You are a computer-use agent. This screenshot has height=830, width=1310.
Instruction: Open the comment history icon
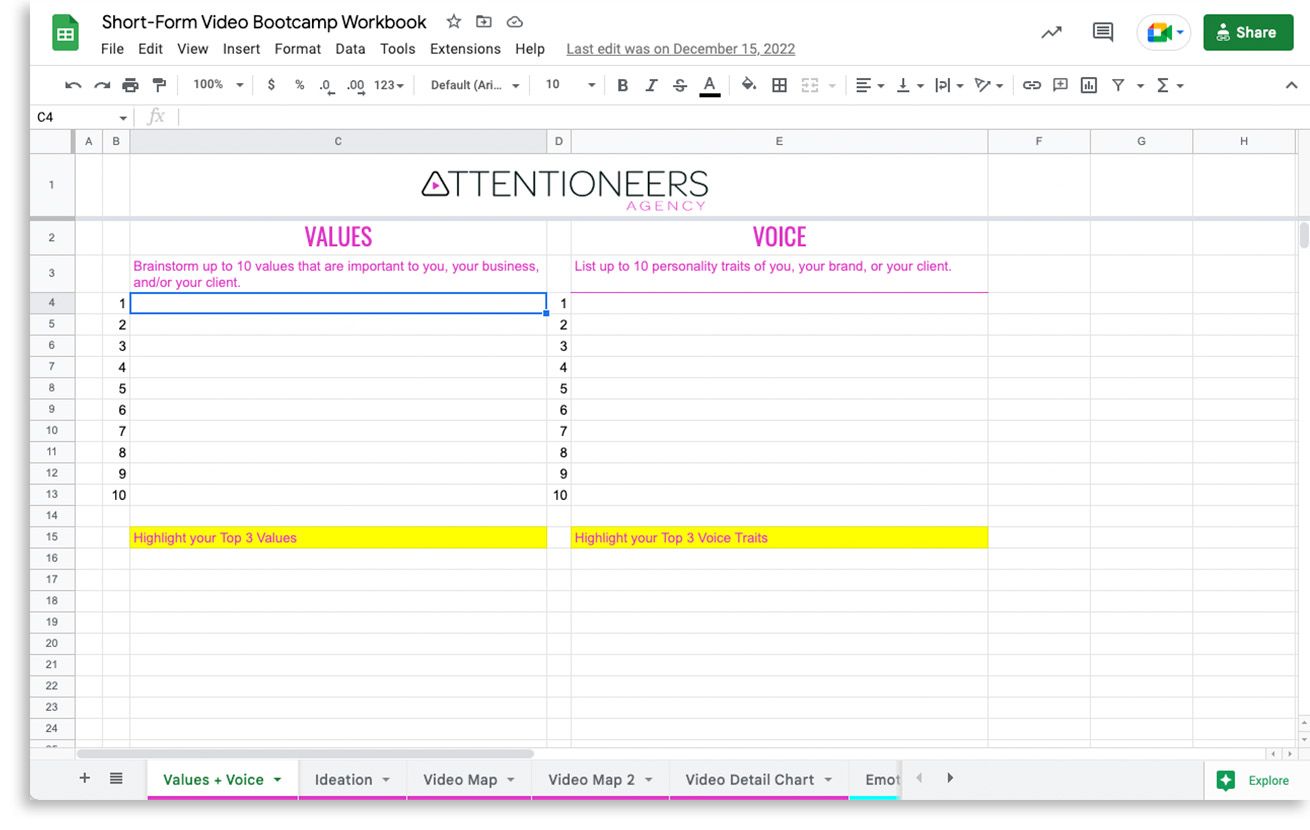tap(1103, 33)
